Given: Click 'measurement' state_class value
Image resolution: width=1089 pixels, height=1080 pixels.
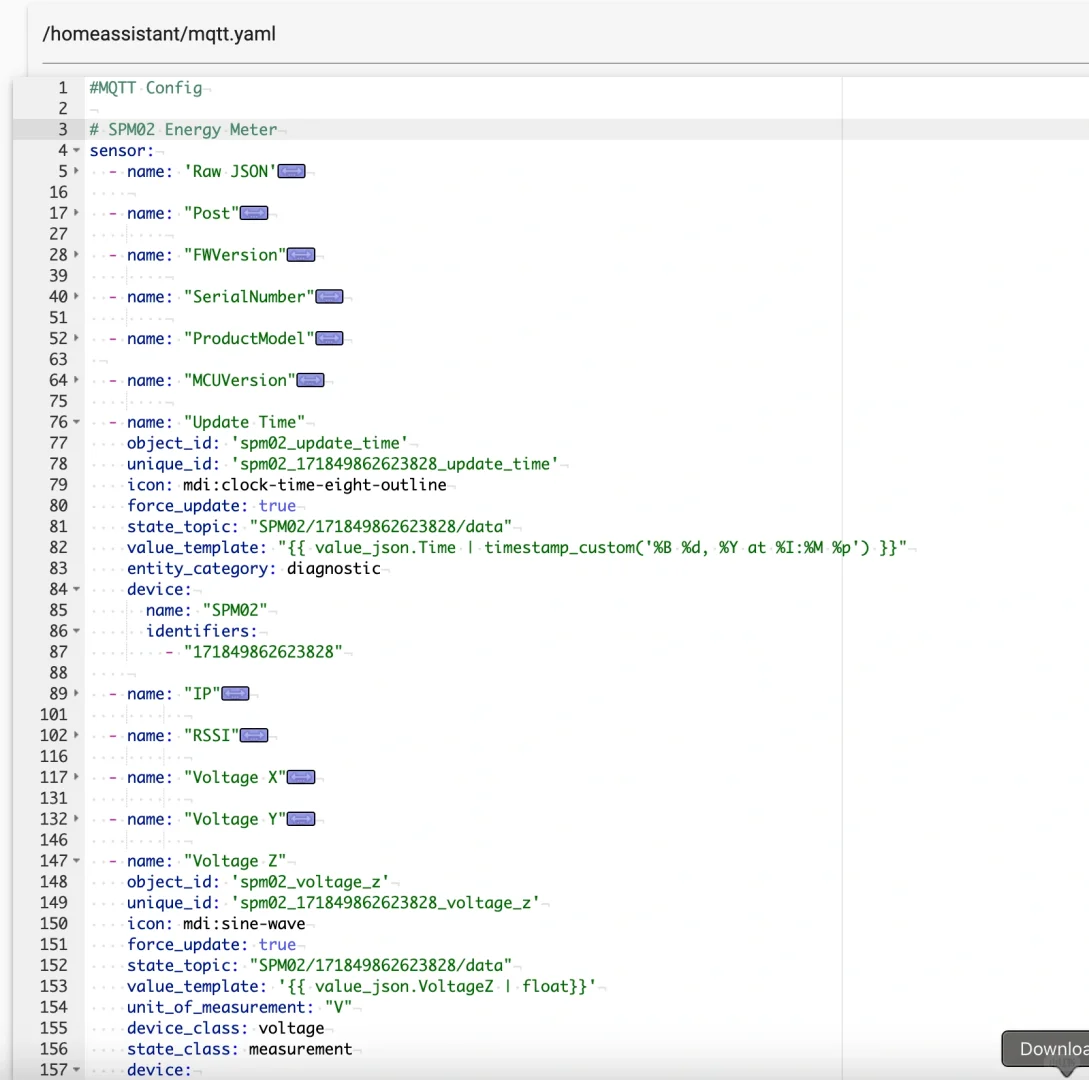Looking at the screenshot, I should click(x=301, y=1049).
